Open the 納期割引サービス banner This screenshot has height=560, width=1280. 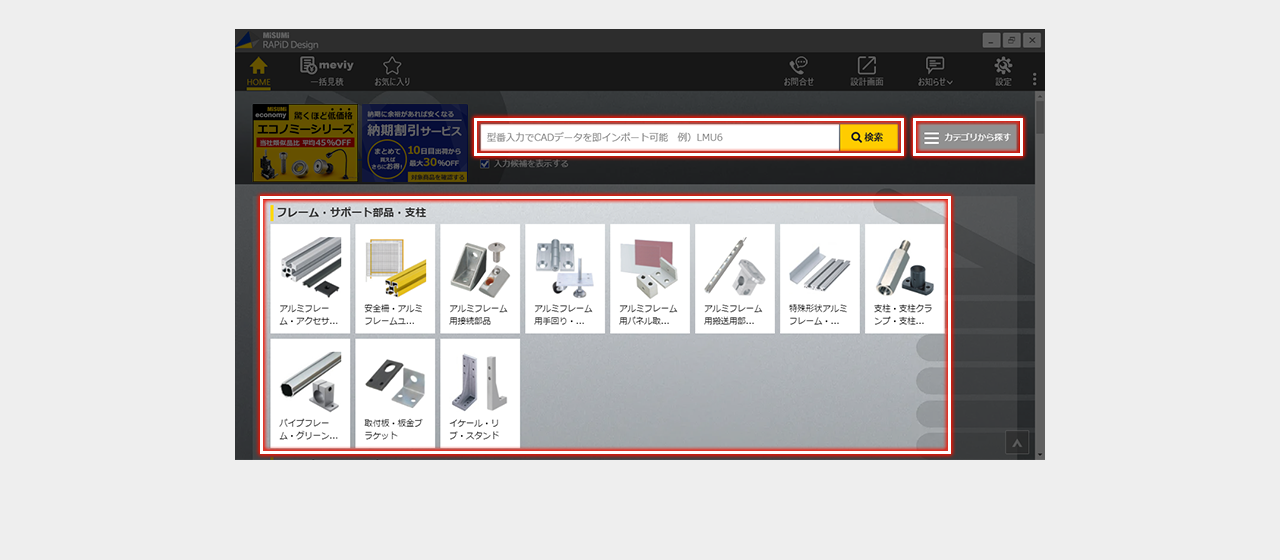click(x=415, y=143)
